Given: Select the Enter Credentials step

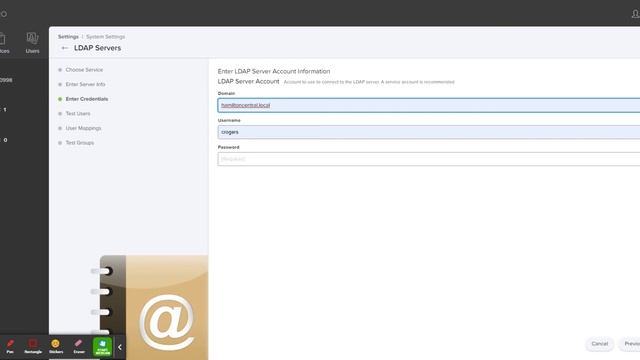Looking at the screenshot, I should tap(87, 99).
